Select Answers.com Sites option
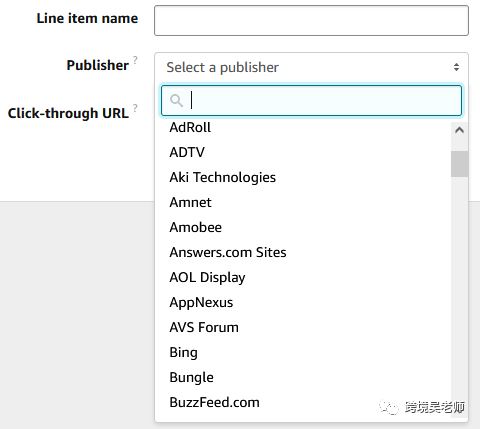 [x=303, y=252]
